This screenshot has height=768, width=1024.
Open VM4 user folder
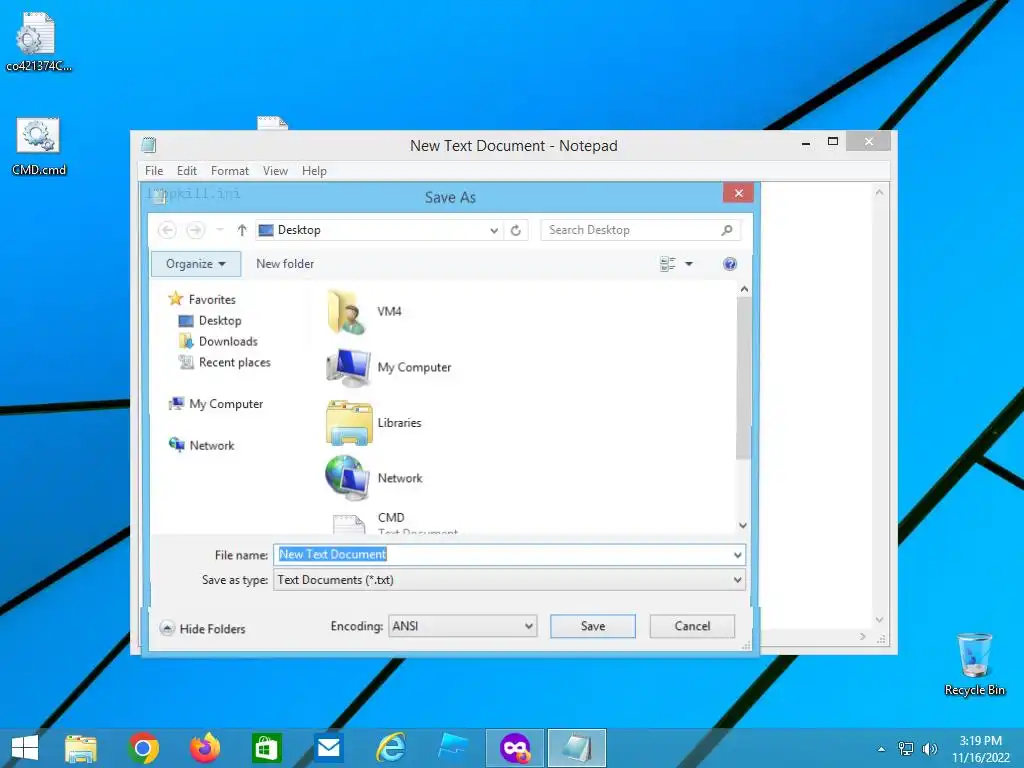[x=364, y=312]
